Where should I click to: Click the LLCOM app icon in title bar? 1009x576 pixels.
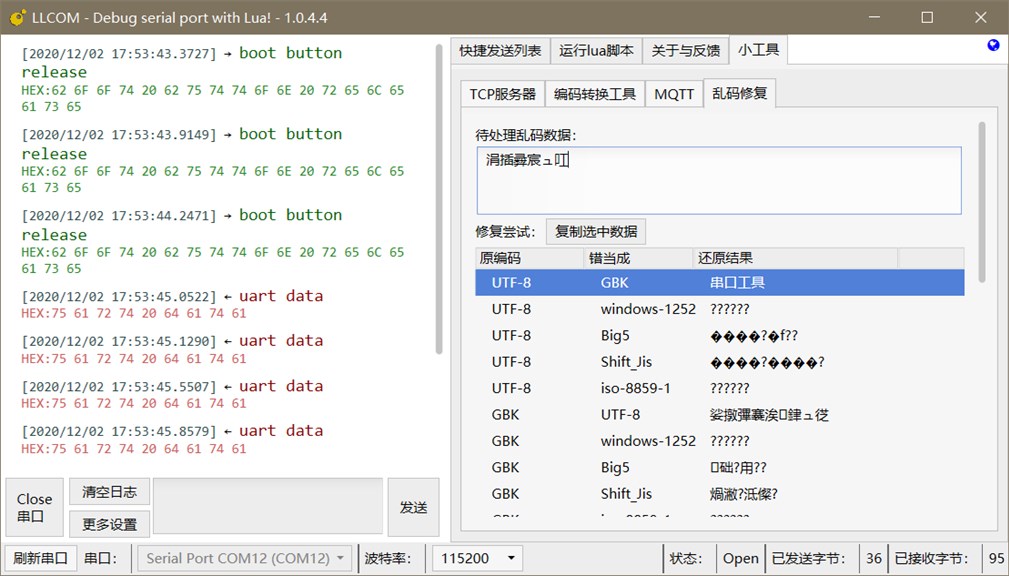click(16, 17)
